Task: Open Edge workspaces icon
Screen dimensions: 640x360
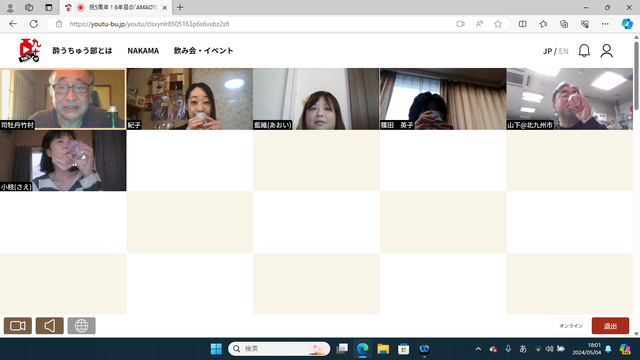Action: click(29, 7)
